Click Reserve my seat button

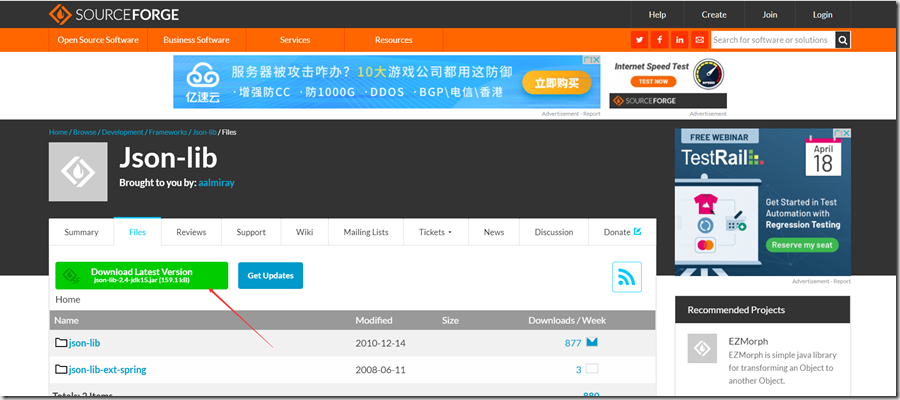click(802, 244)
